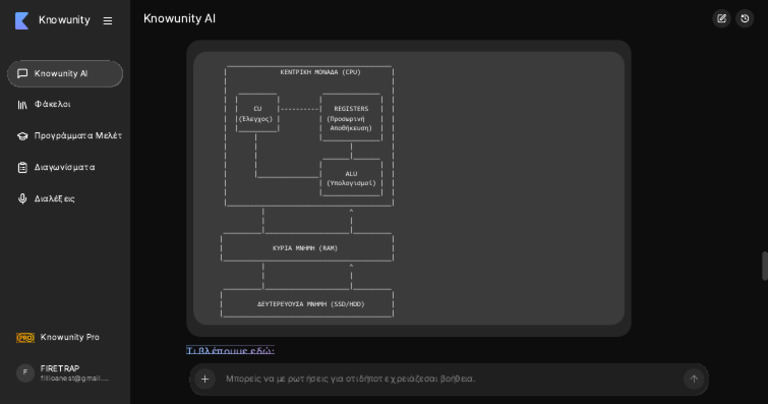Open FIRETRAP account name
The height and width of the screenshot is (404, 768).
click(x=60, y=368)
